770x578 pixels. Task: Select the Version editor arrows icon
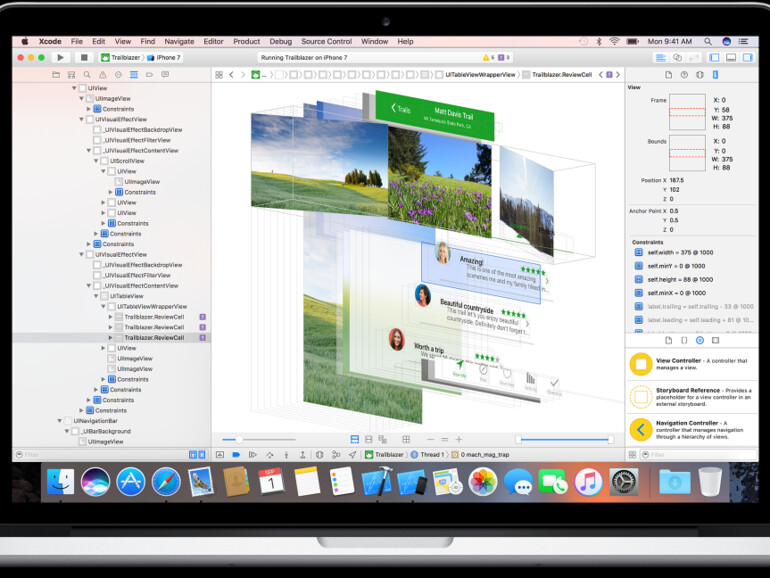point(693,58)
